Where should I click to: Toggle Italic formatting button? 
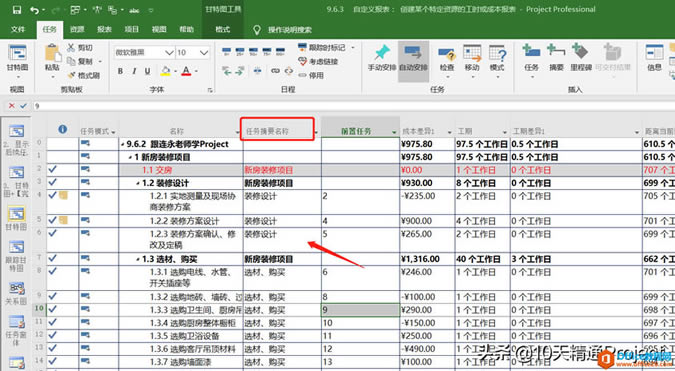click(134, 71)
